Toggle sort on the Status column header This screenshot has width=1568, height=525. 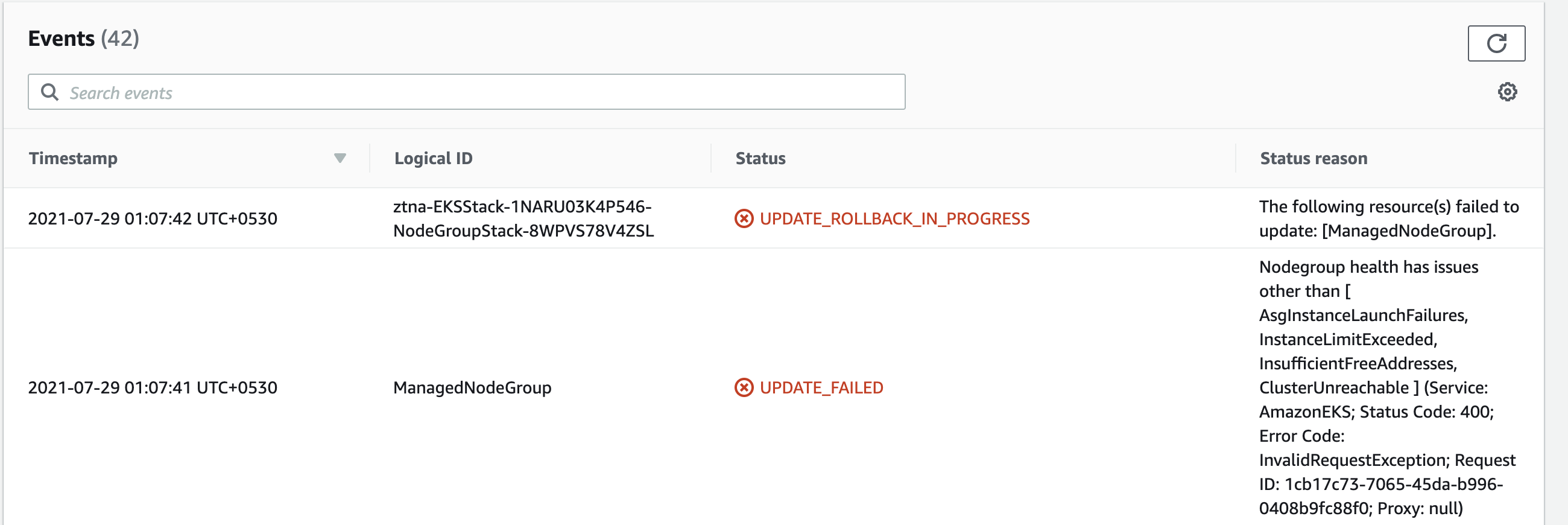point(760,158)
